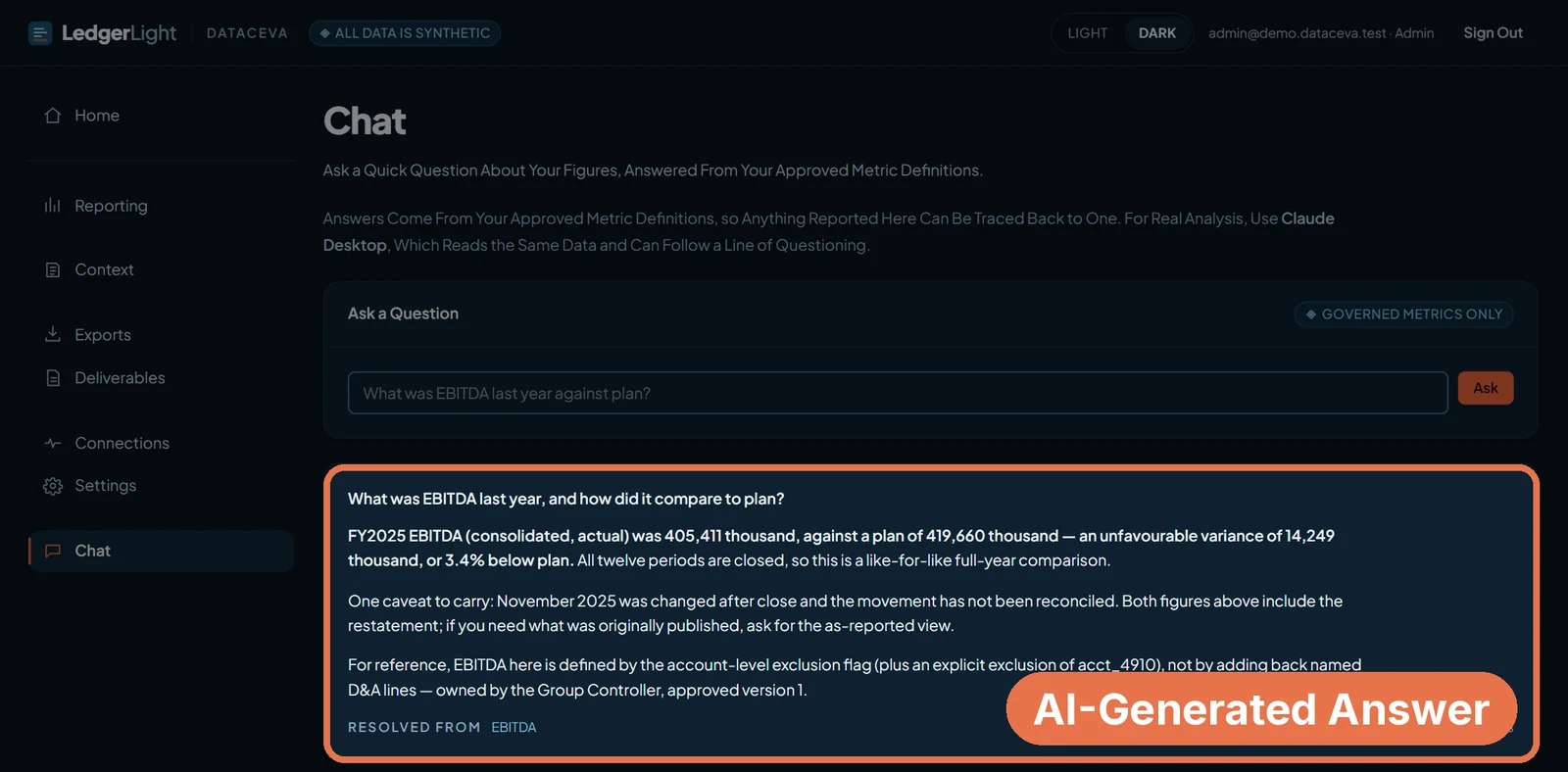Screen dimensions: 1568x772
Task: Click the DATACEVA label in header
Action: pyautogui.click(x=247, y=33)
